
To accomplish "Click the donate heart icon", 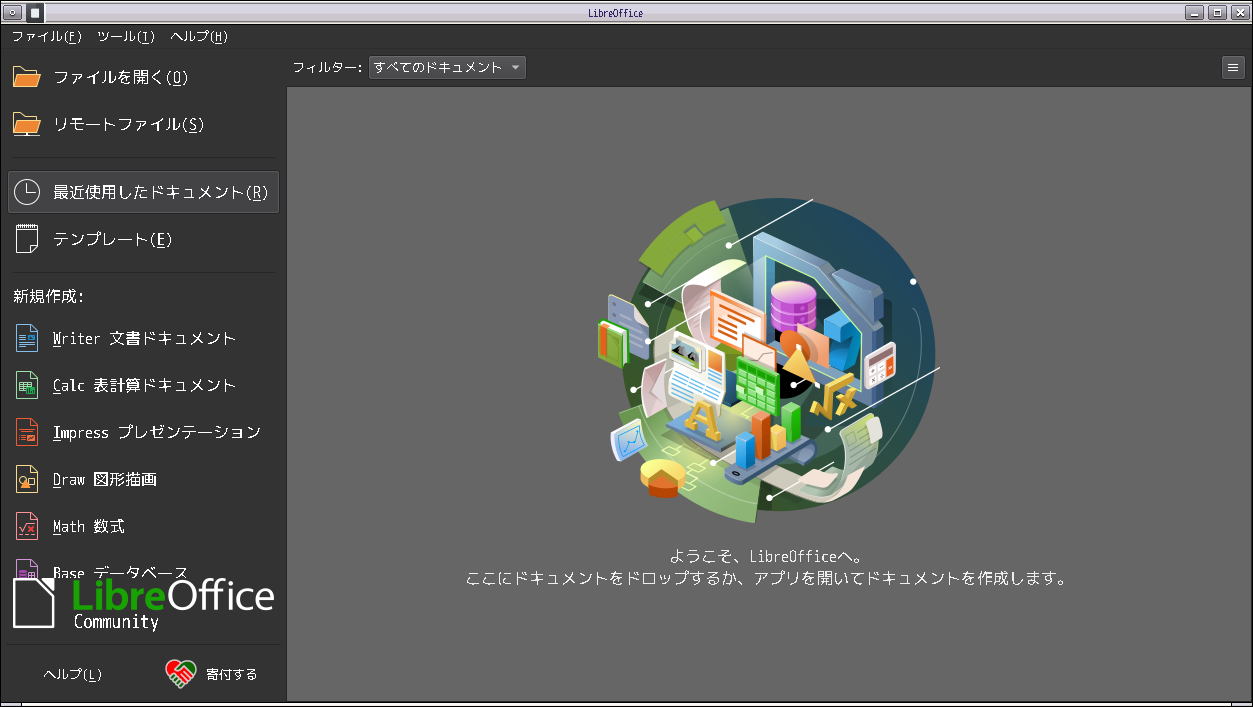I will (x=180, y=673).
